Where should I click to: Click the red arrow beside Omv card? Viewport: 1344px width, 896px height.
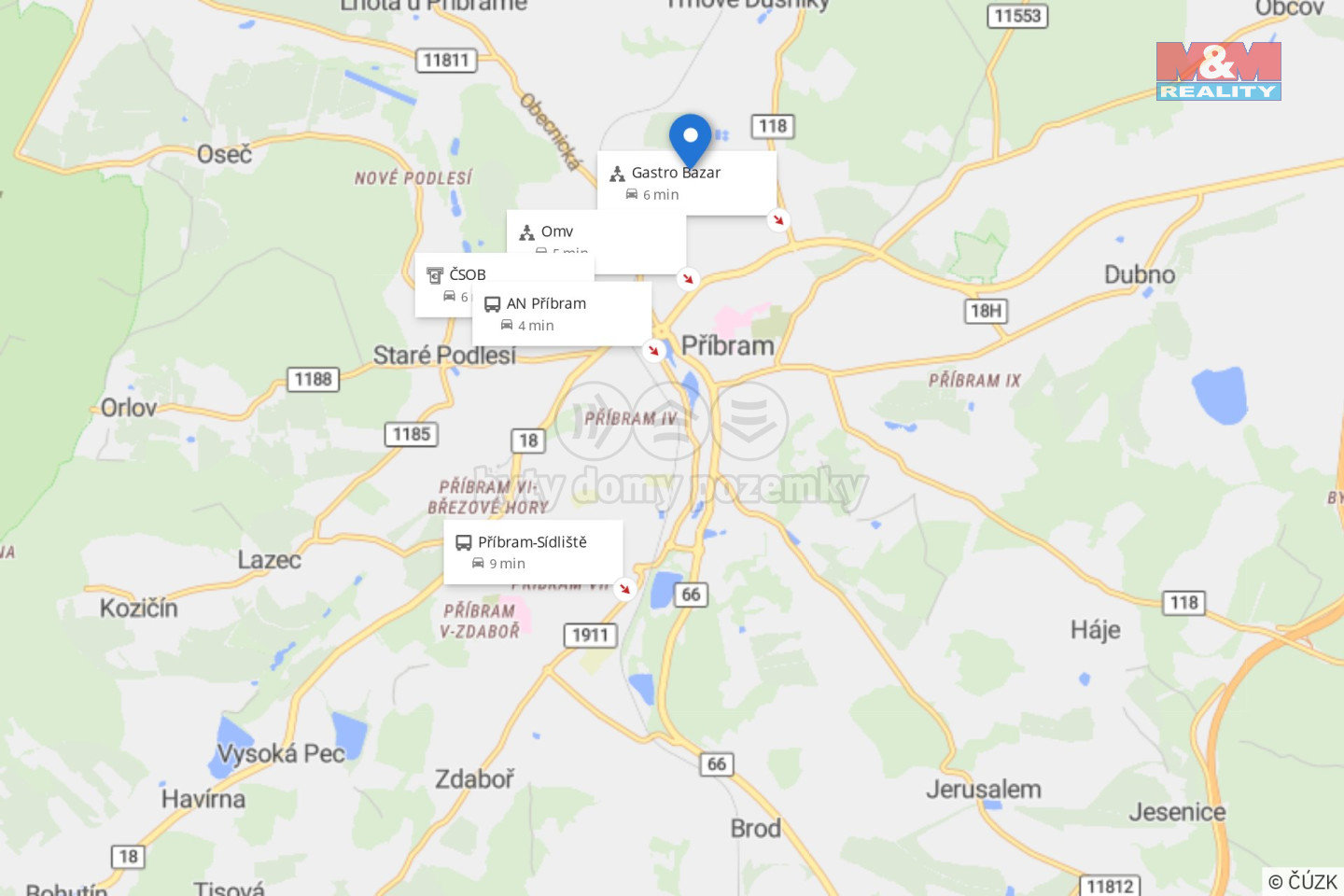pyautogui.click(x=688, y=279)
